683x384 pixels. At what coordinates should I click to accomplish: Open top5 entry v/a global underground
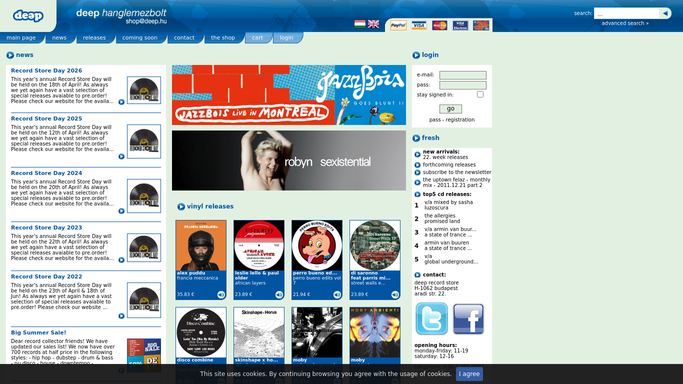451,259
